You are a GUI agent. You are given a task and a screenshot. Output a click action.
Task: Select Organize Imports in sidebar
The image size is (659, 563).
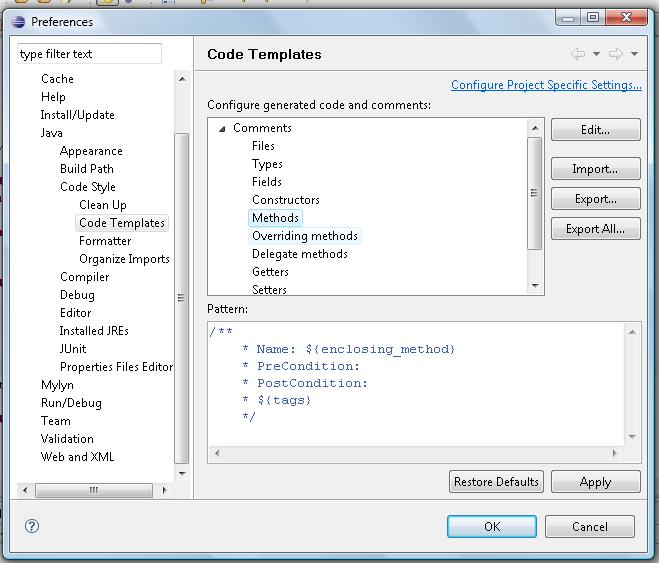[x=124, y=259]
